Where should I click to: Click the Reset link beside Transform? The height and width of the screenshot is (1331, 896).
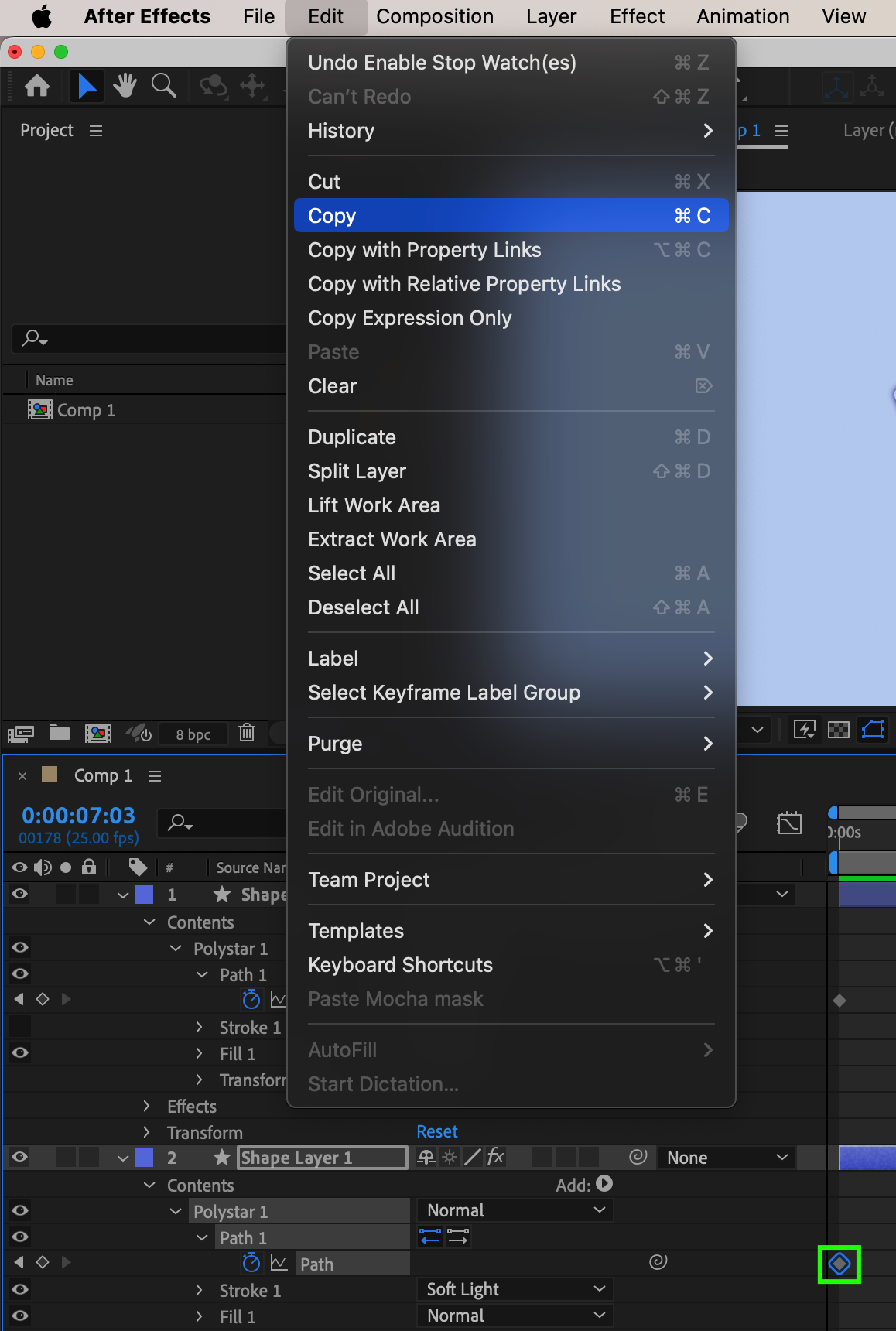[x=437, y=1131]
